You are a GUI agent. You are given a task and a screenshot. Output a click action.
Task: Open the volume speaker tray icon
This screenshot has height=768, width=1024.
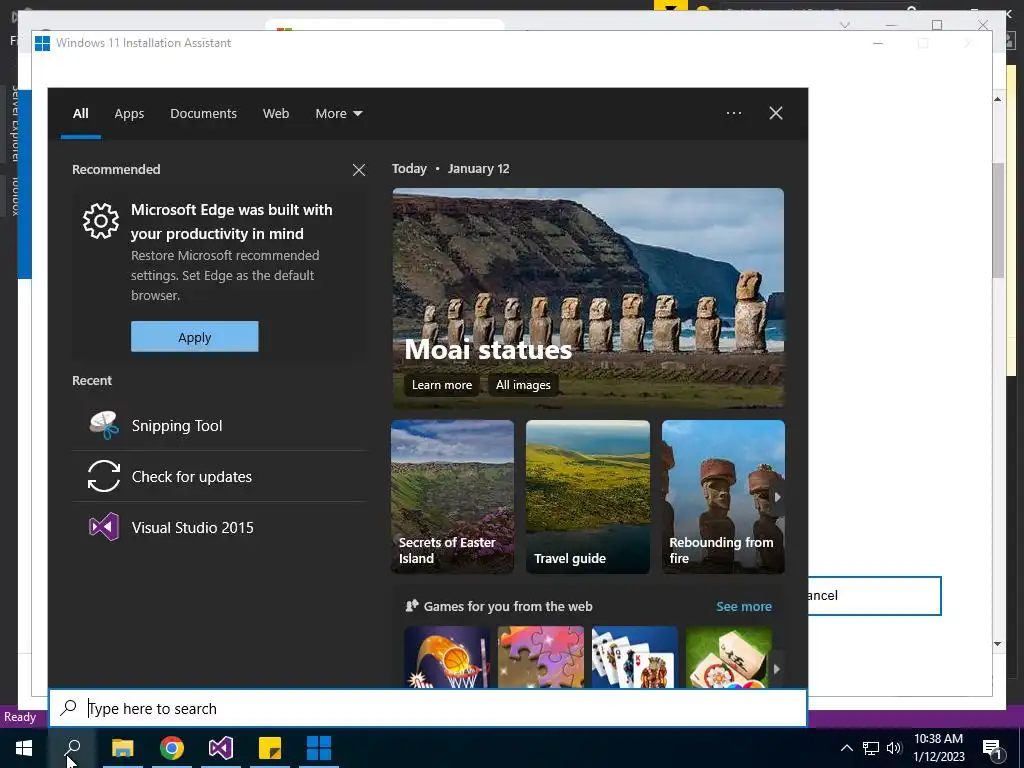(x=894, y=748)
